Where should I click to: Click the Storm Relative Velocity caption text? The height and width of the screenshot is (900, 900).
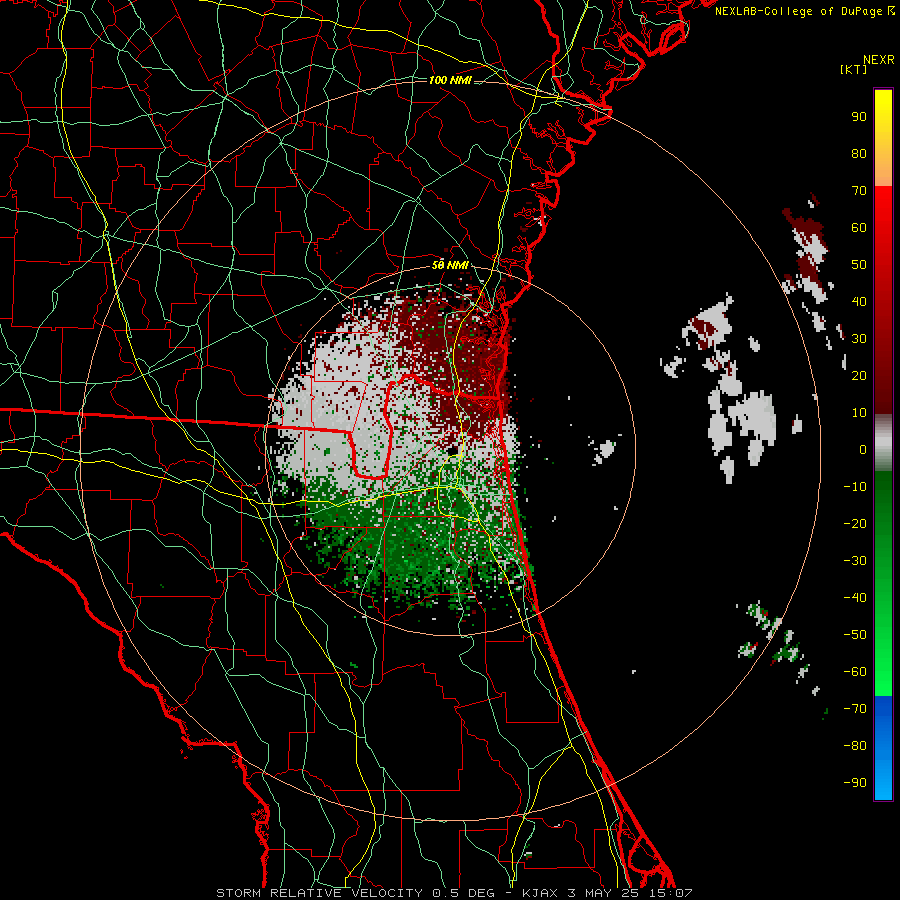454,893
